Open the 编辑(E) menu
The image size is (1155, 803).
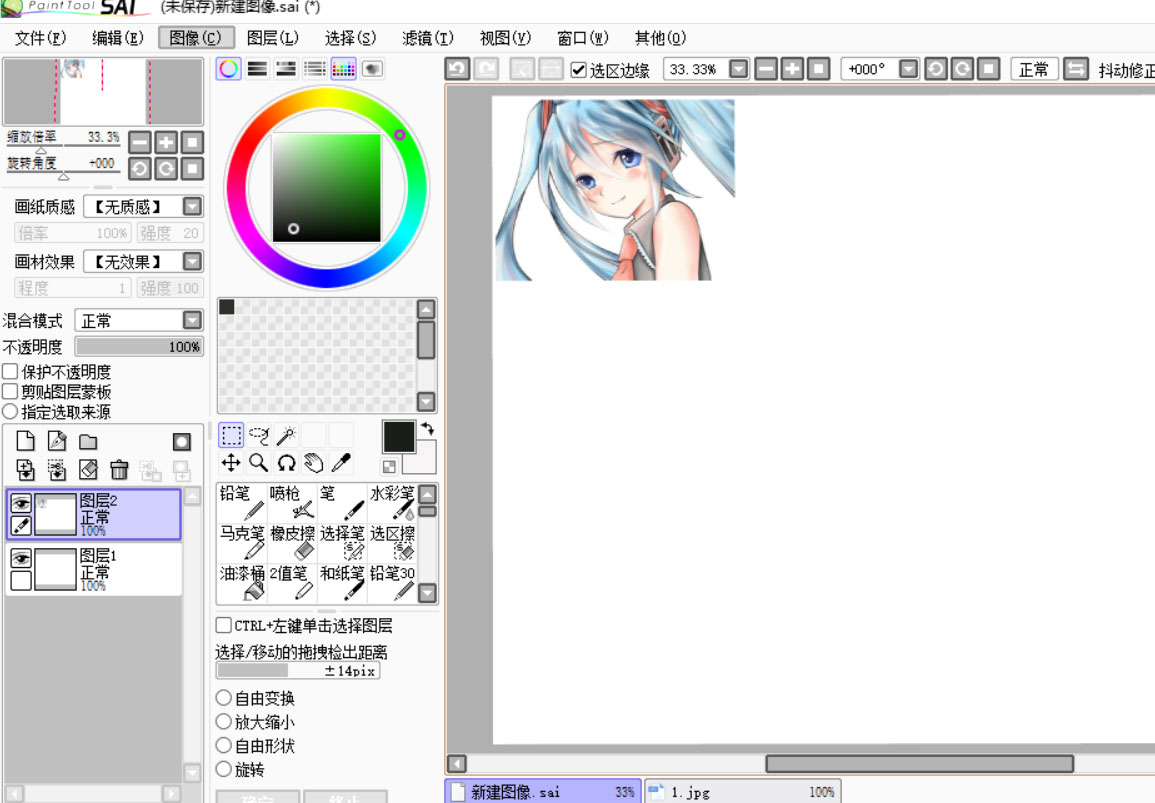click(x=117, y=38)
